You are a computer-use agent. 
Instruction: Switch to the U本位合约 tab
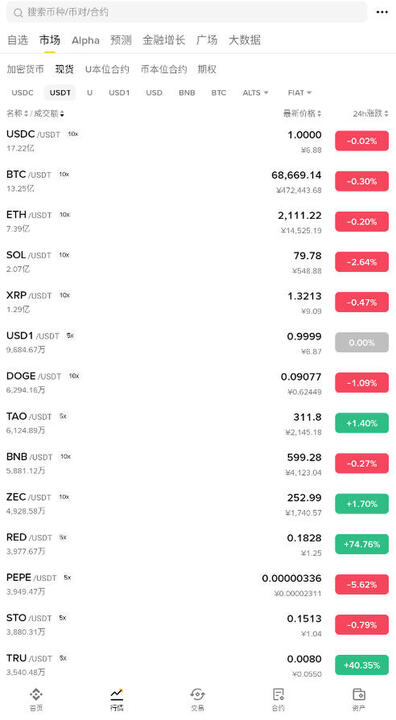[x=107, y=69]
